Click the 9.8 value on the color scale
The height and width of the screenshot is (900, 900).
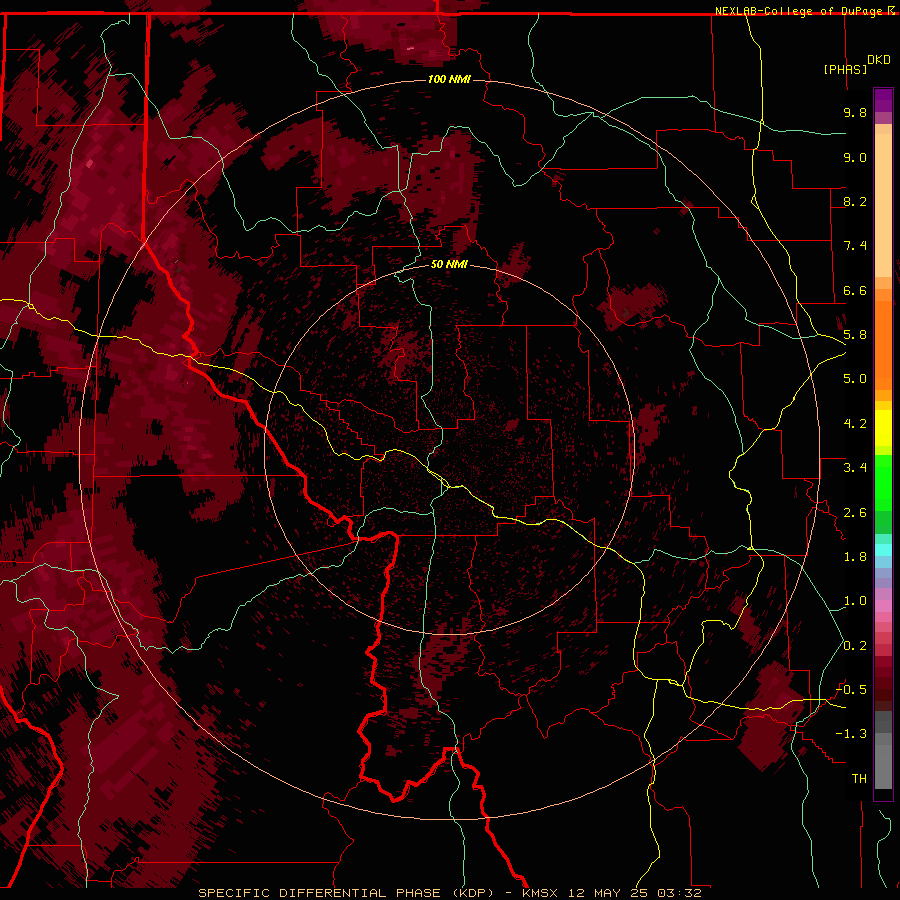coord(855,112)
